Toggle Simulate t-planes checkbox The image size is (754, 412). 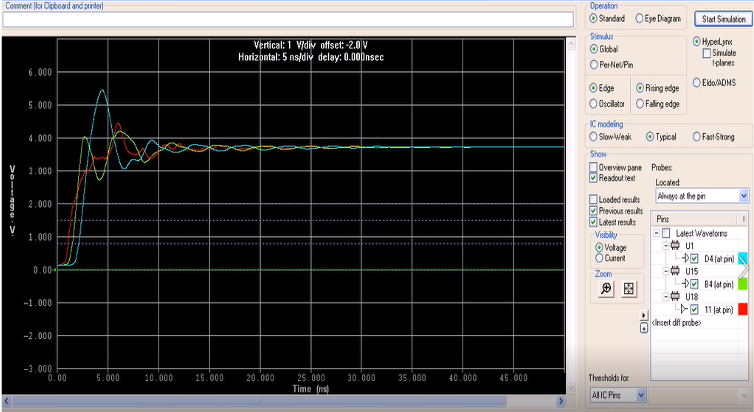pos(707,53)
